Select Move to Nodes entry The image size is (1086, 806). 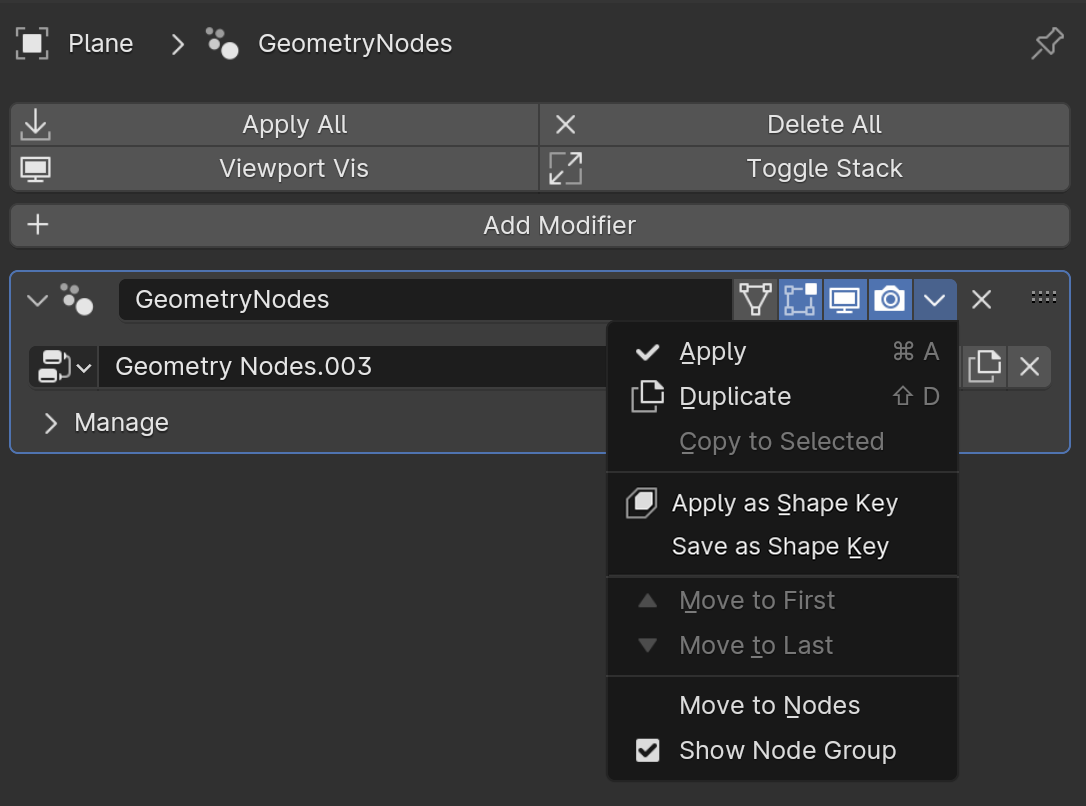(x=783, y=706)
